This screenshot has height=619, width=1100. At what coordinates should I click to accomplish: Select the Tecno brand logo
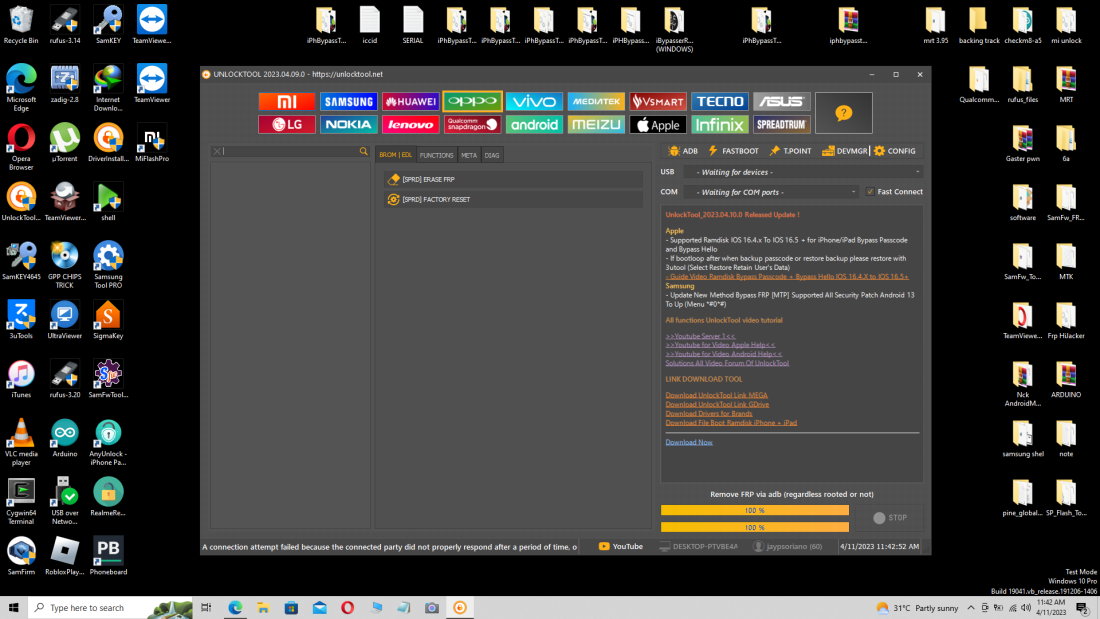720,102
